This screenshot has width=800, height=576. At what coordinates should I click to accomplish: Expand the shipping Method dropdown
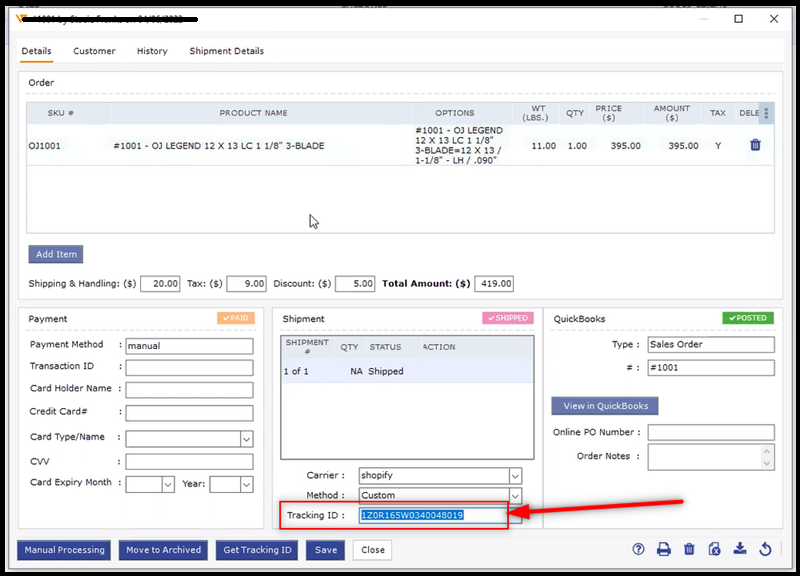515,496
